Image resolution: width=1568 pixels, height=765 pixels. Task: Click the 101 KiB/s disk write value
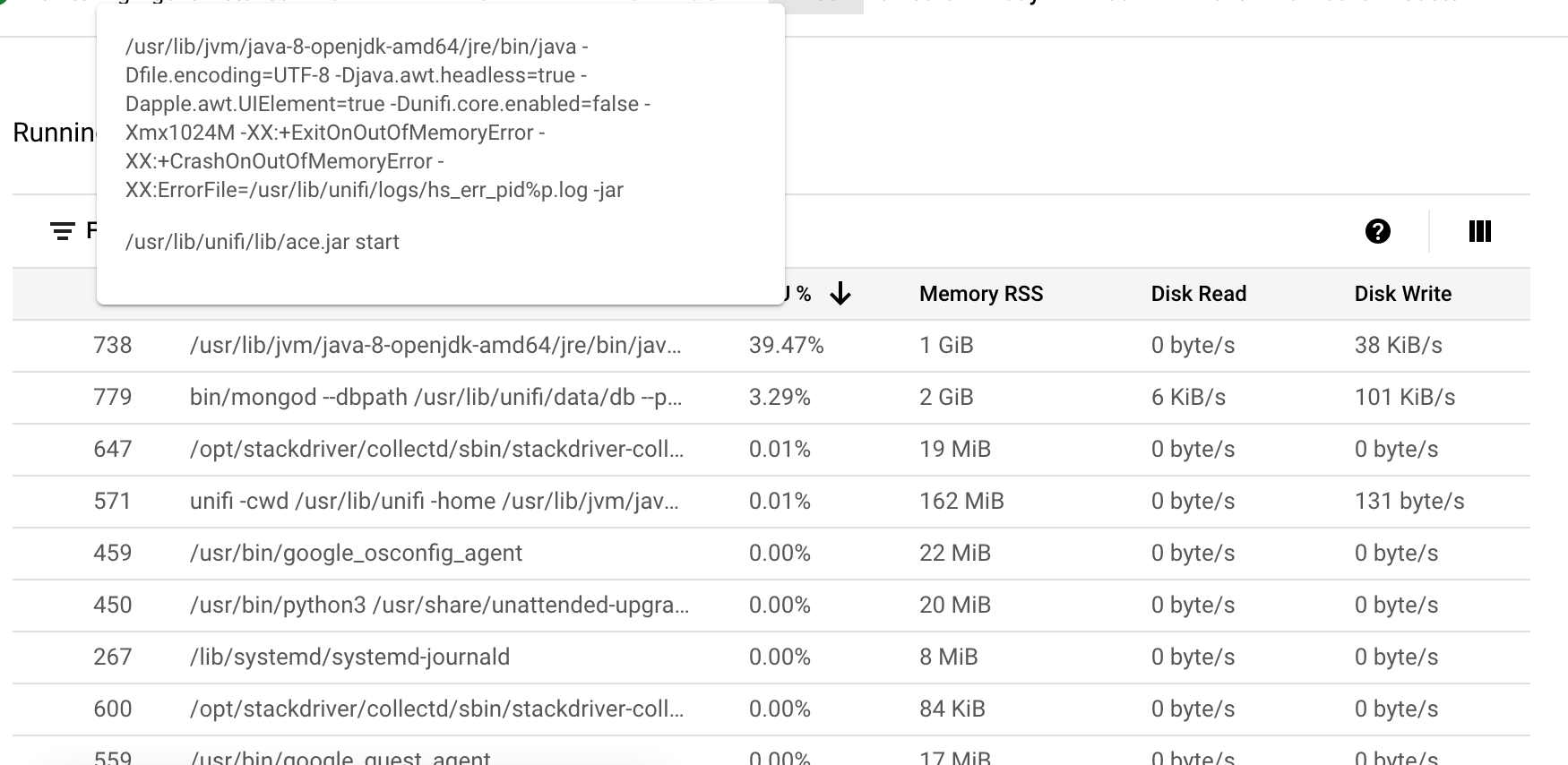click(1404, 397)
